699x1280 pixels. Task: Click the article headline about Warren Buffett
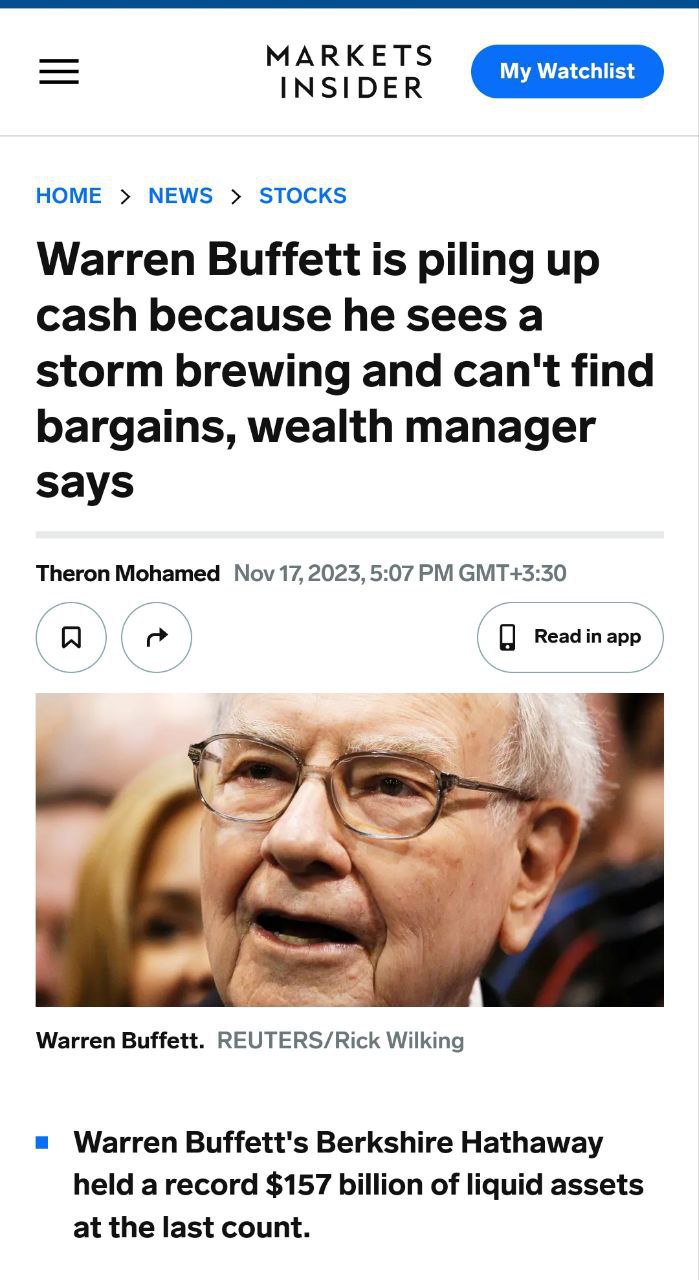pos(345,371)
